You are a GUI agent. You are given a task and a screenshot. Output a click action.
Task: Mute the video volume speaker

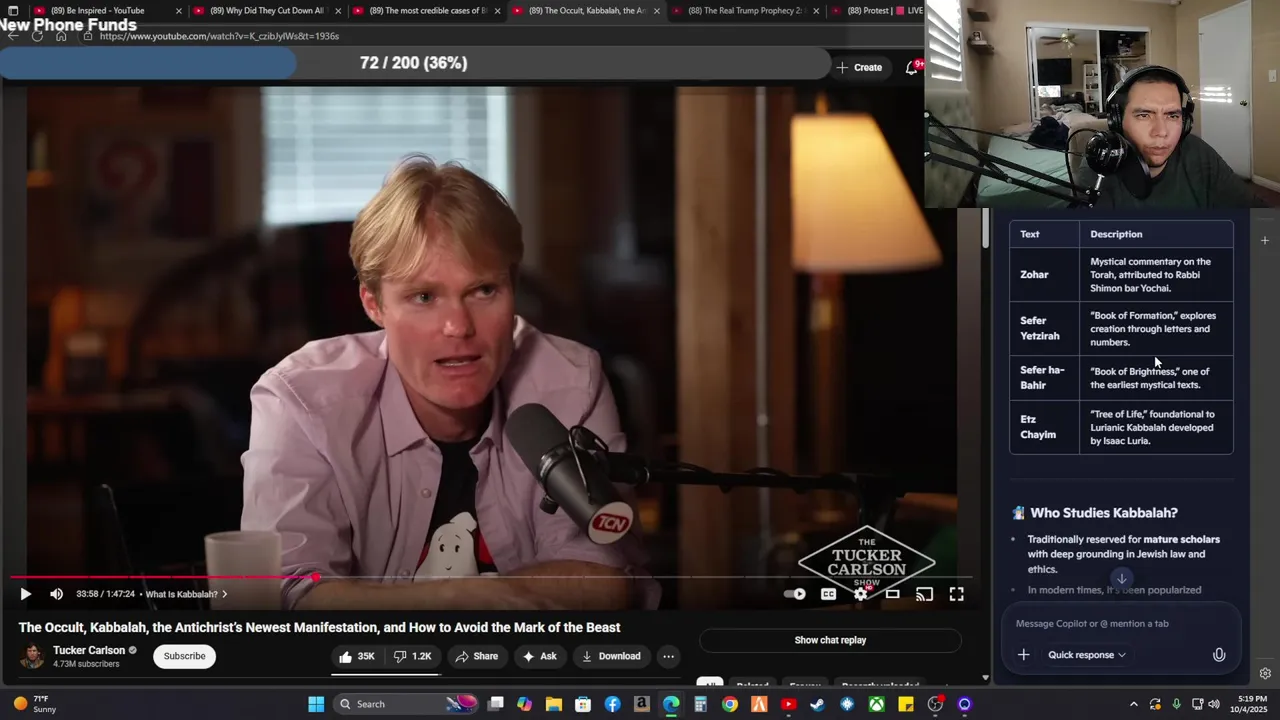tap(56, 594)
